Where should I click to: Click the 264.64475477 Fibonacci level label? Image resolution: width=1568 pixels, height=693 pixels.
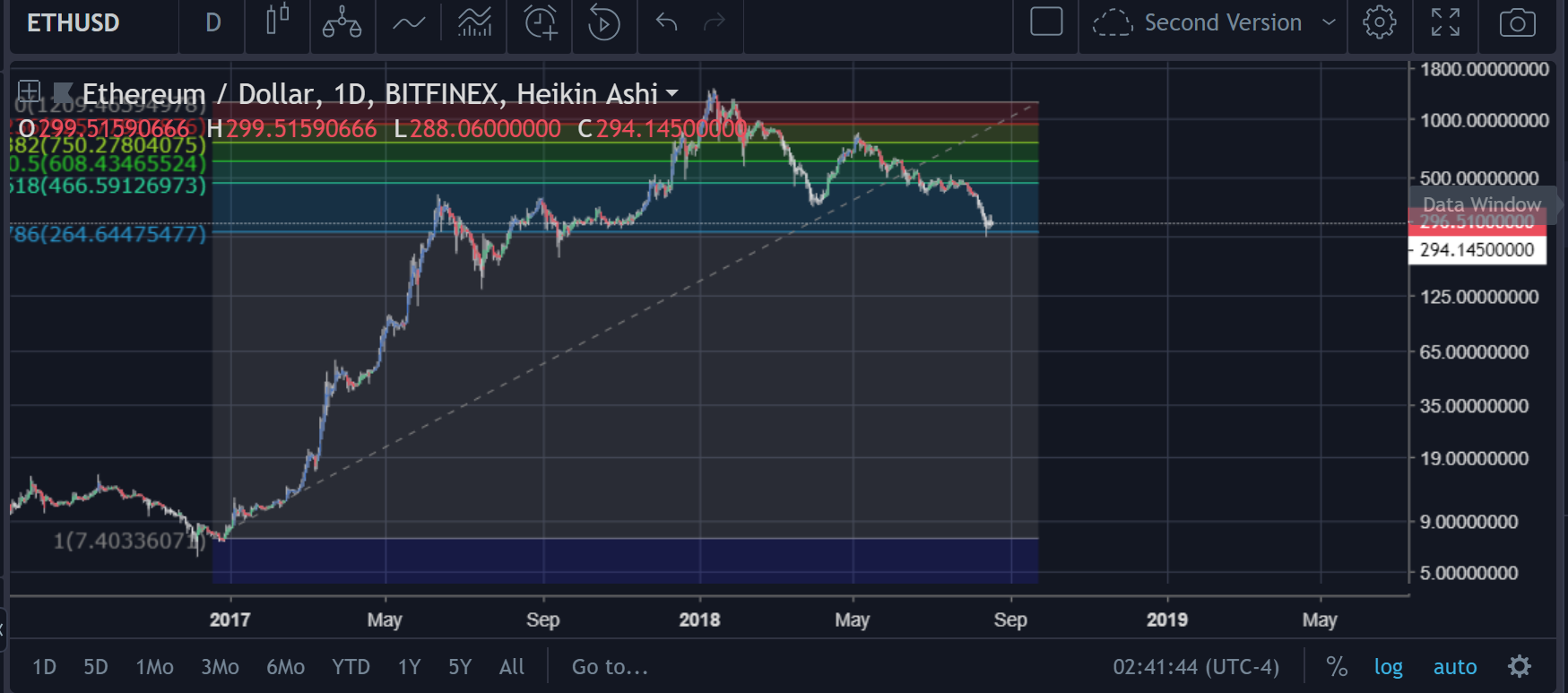click(108, 234)
